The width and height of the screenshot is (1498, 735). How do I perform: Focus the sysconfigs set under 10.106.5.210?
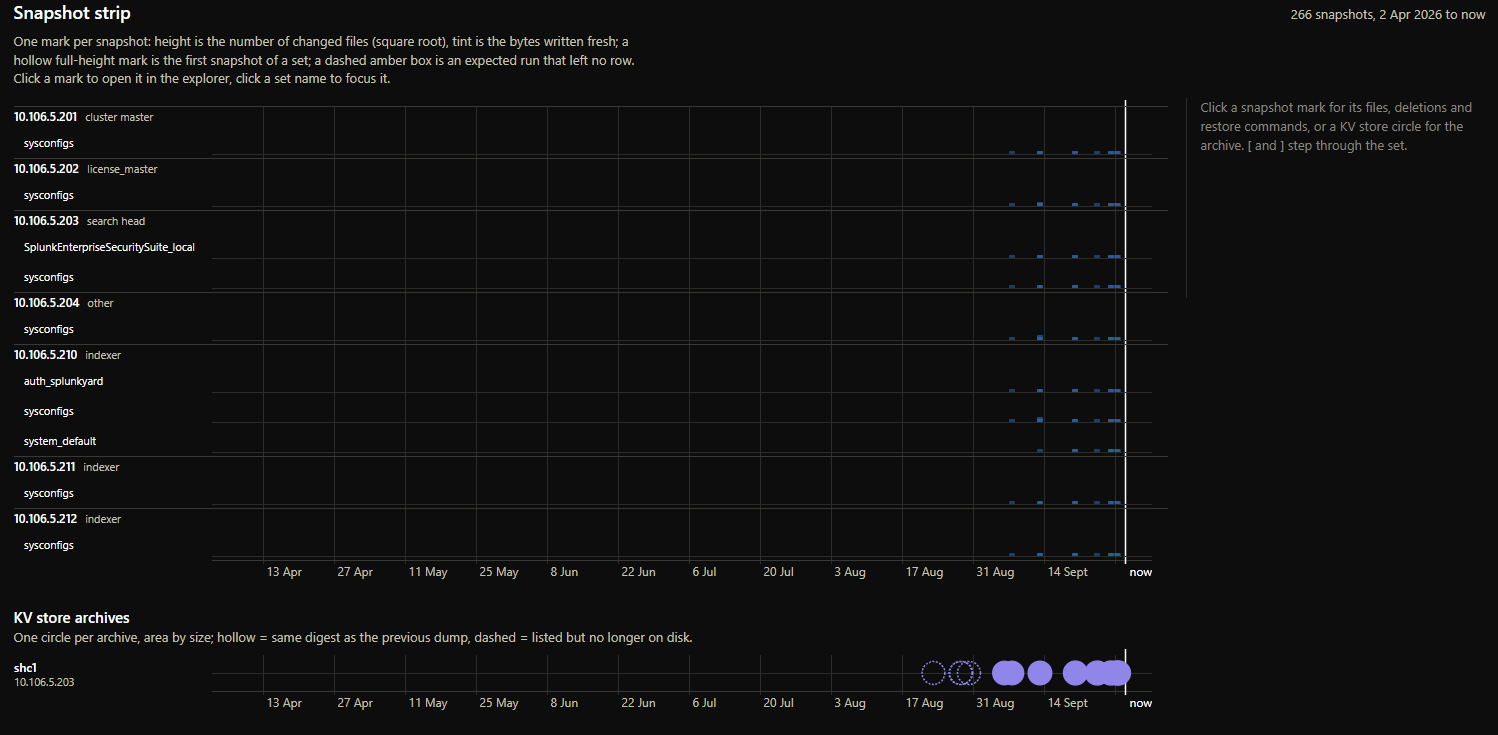49,411
